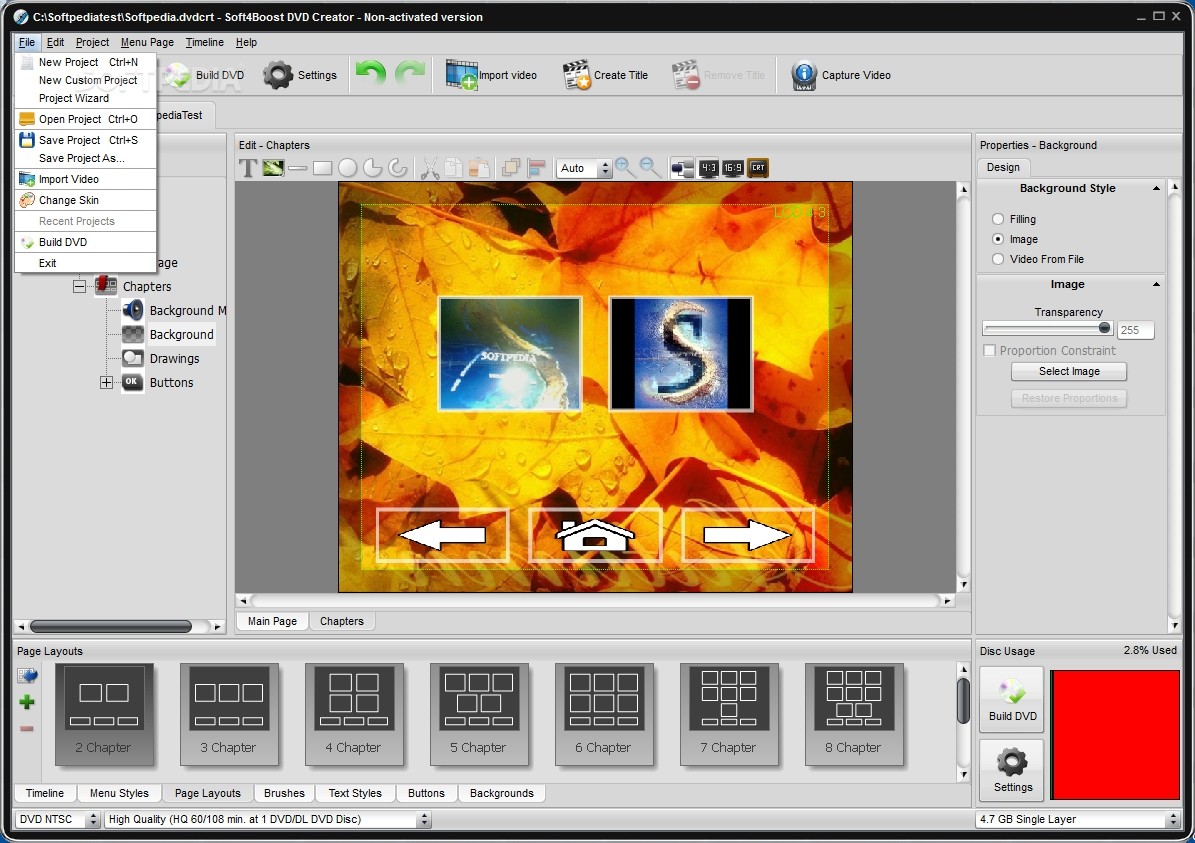
Task: Open the Help menu
Action: 246,43
